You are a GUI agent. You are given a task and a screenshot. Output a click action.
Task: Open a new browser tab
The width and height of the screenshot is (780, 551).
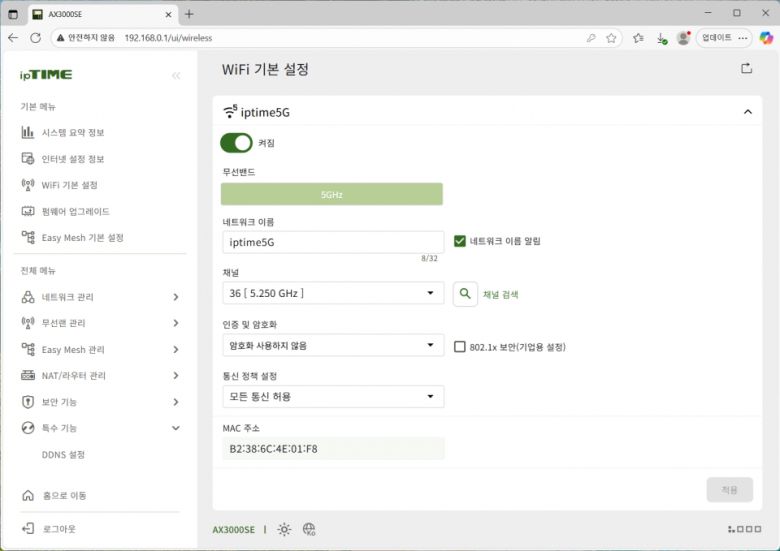(x=189, y=14)
